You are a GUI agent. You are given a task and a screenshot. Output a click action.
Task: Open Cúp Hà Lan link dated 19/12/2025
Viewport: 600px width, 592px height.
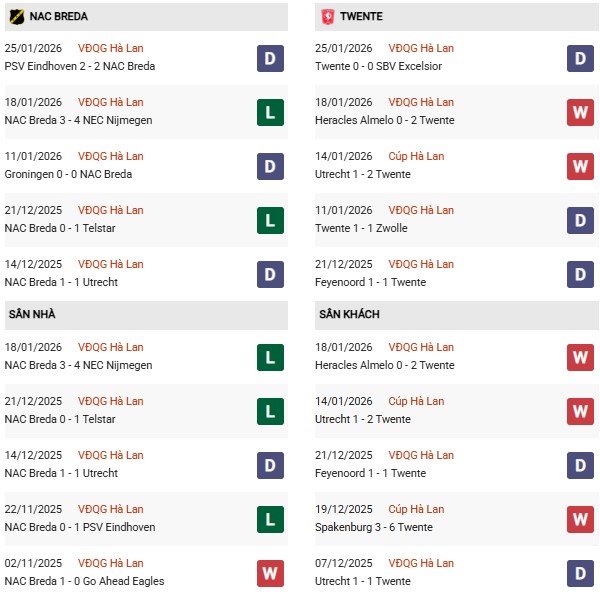[x=416, y=509]
